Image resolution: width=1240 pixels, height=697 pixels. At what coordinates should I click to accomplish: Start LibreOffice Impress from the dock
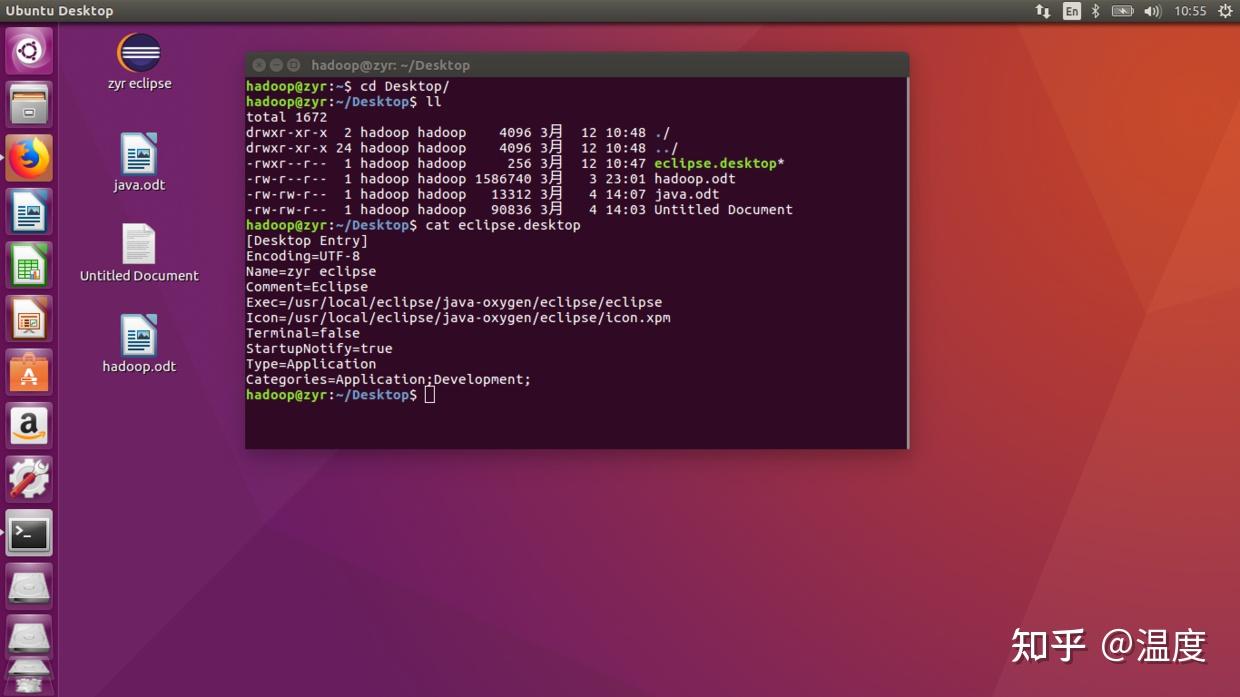pyautogui.click(x=29, y=319)
